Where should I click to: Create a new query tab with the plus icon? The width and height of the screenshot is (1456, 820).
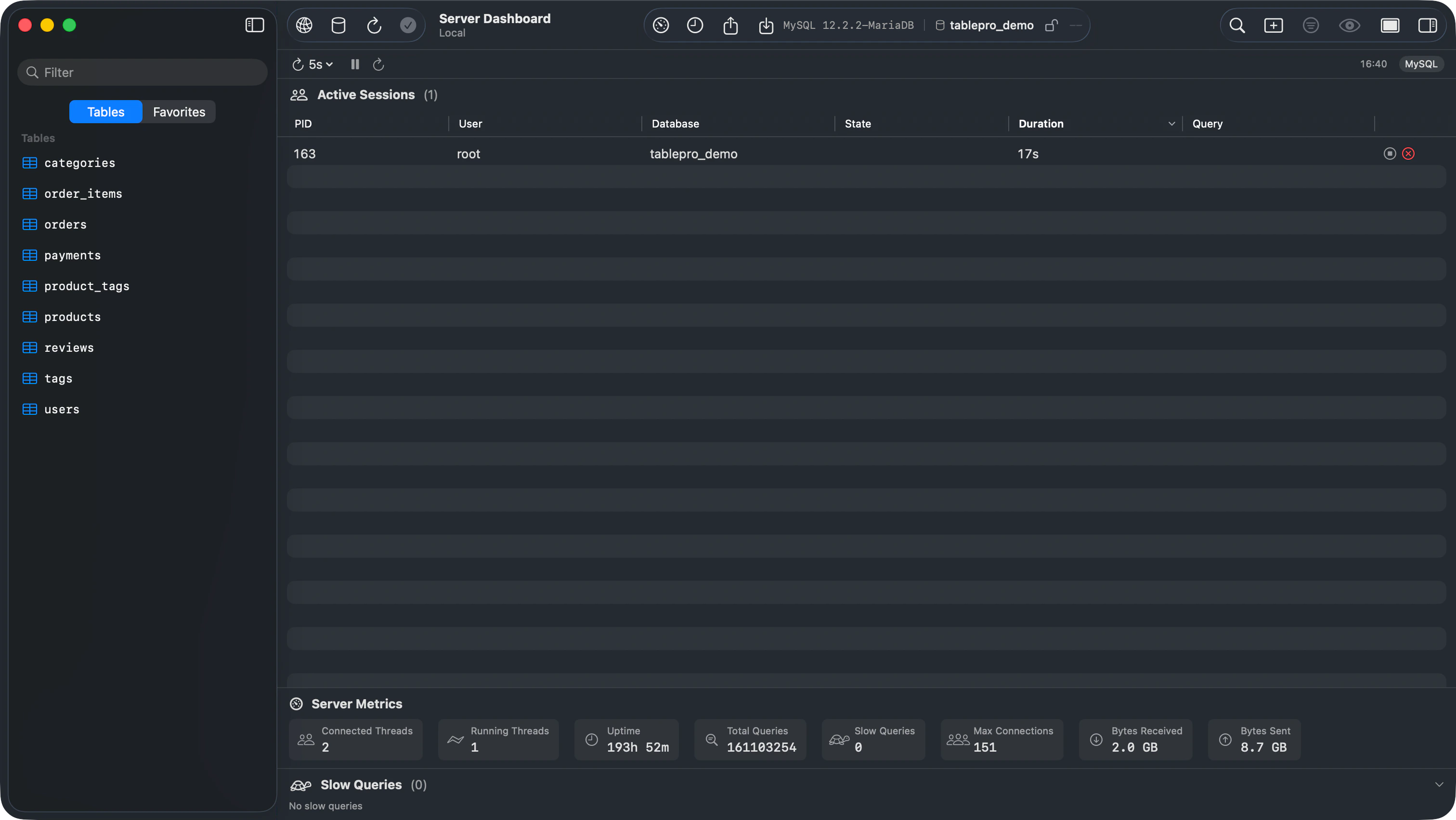click(1274, 25)
